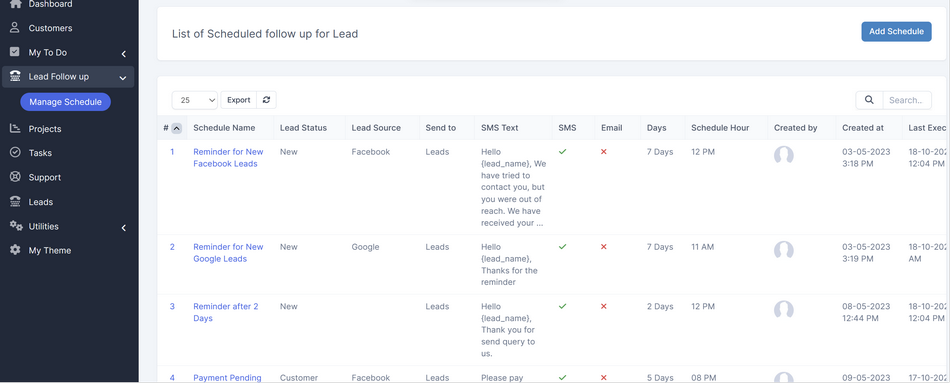Expand the Utilities submenu chevron
Image resolution: width=950 pixels, height=383 pixels.
click(x=124, y=227)
